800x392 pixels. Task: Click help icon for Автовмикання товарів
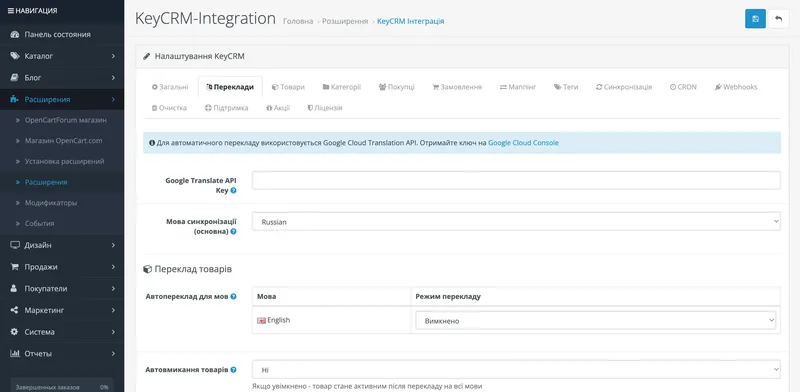coord(233,370)
